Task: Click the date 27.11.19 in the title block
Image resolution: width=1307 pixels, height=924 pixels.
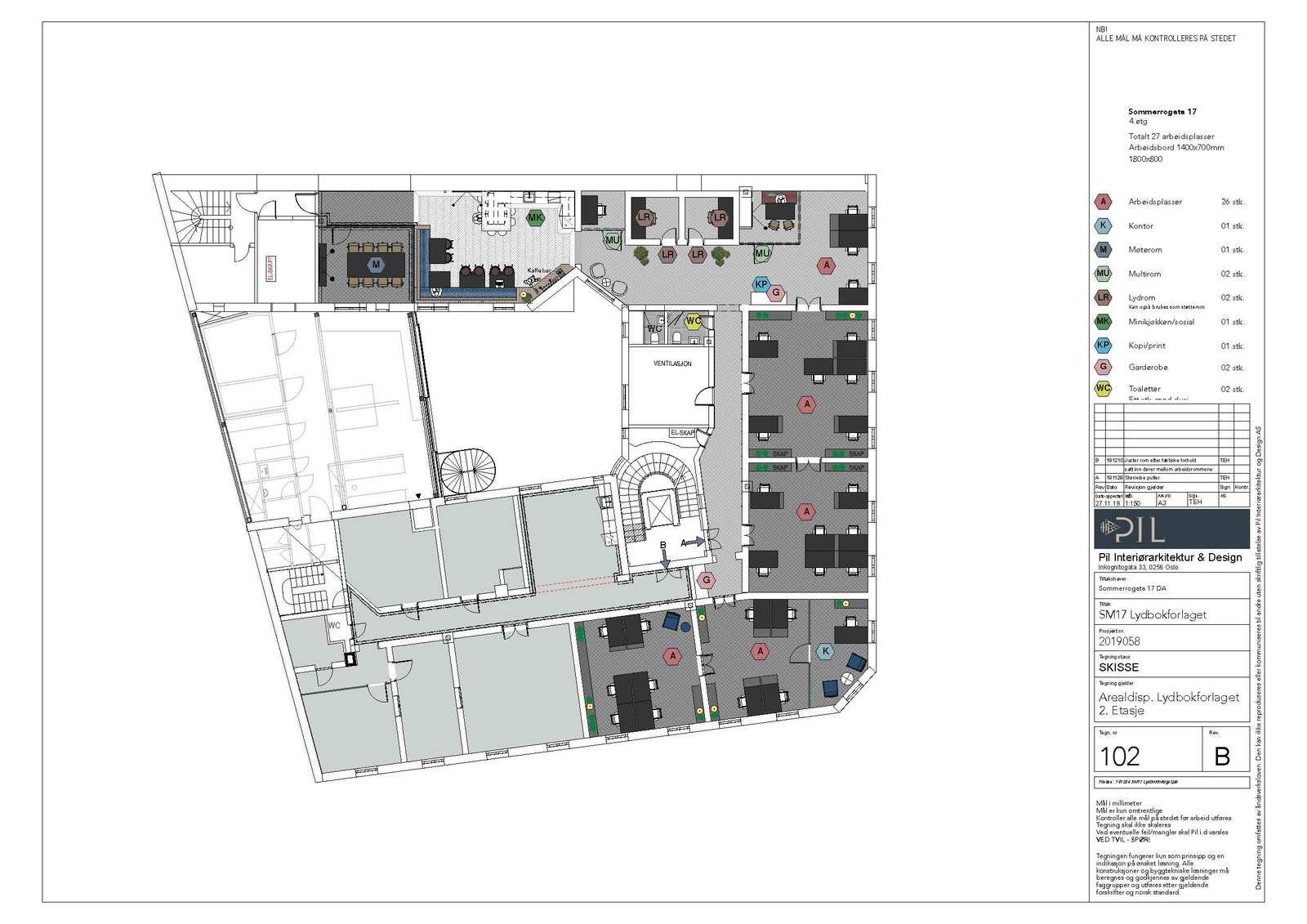Action: point(1108,503)
